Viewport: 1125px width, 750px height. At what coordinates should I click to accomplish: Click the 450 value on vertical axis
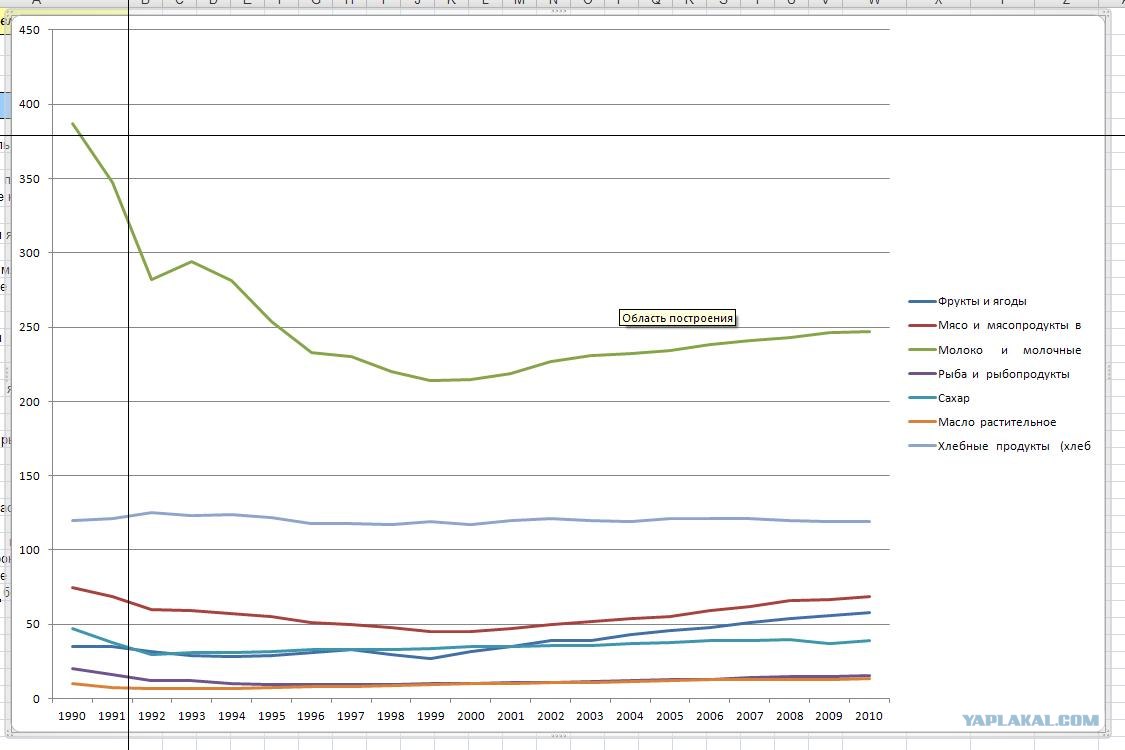[29, 30]
